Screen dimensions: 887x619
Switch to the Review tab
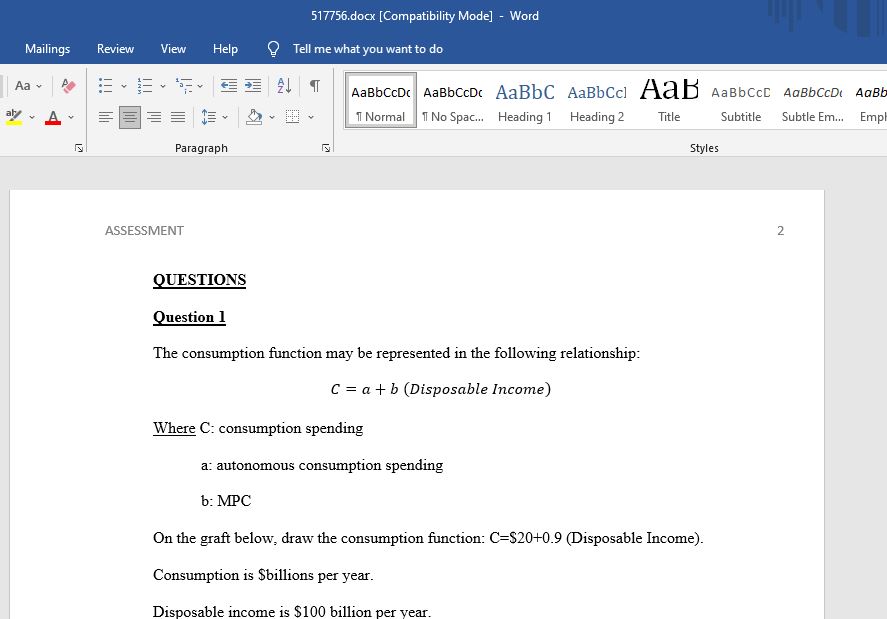coord(115,49)
